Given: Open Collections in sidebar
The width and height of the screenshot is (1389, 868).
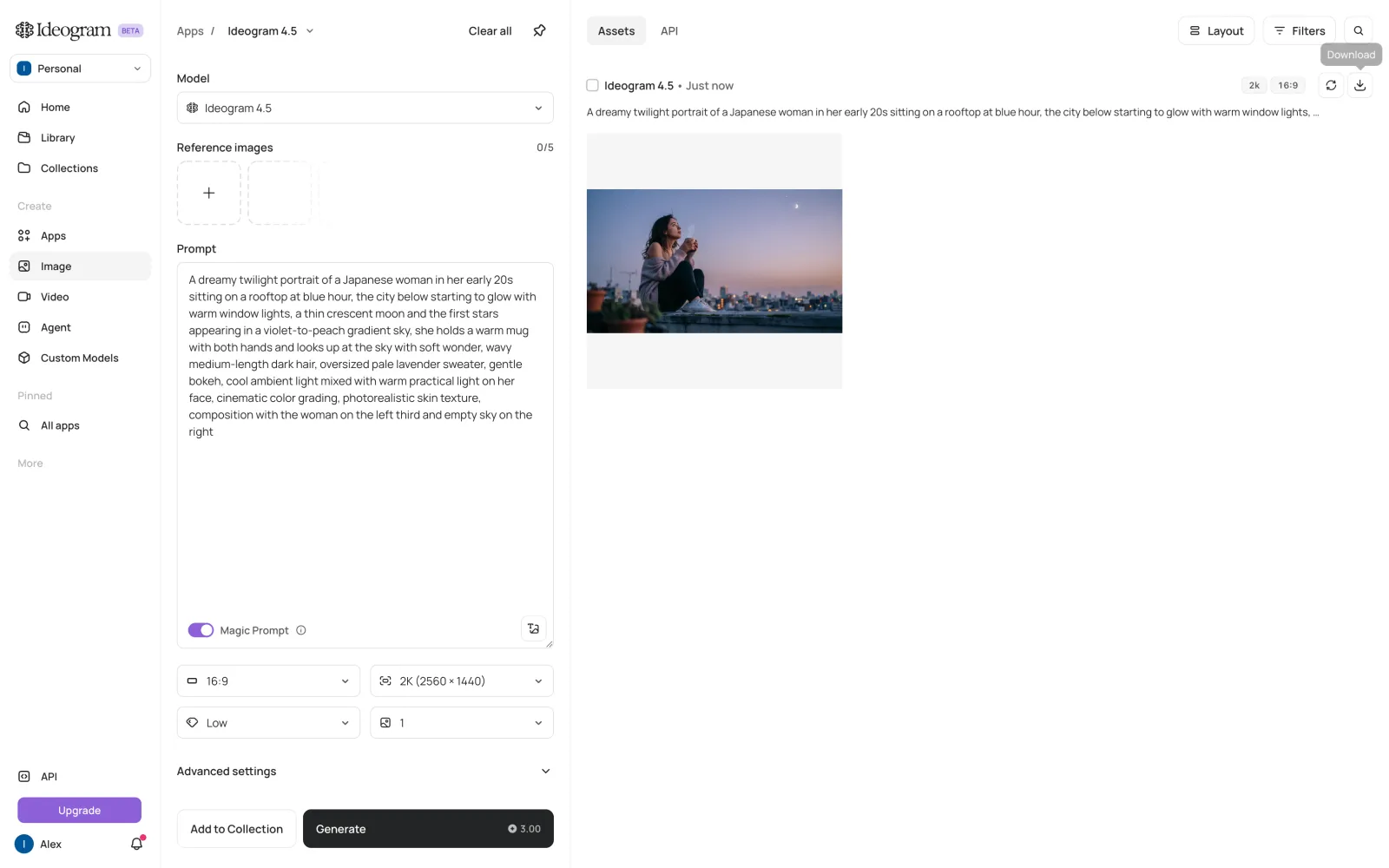Looking at the screenshot, I should 80,168.
